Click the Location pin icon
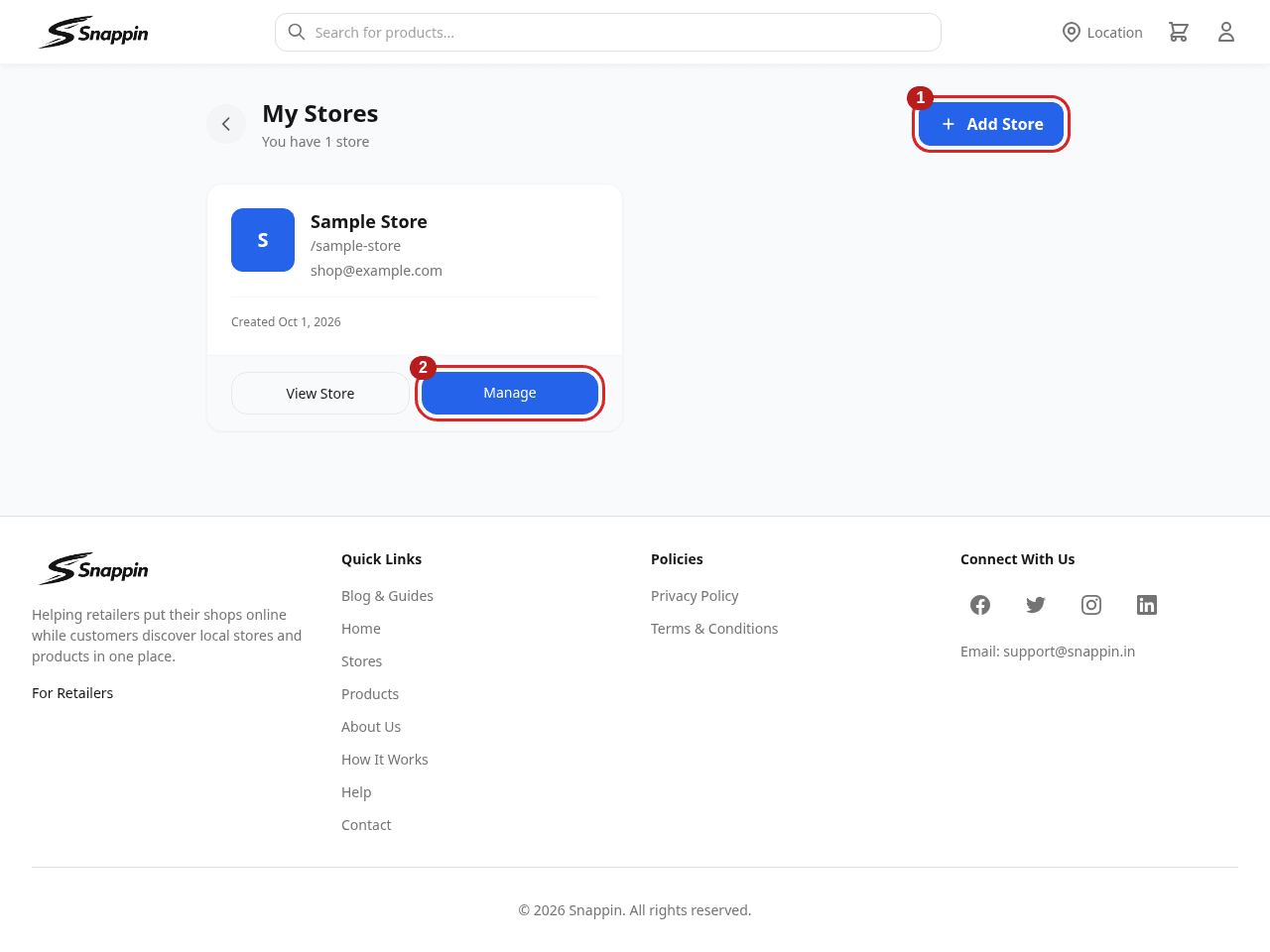 [x=1071, y=32]
